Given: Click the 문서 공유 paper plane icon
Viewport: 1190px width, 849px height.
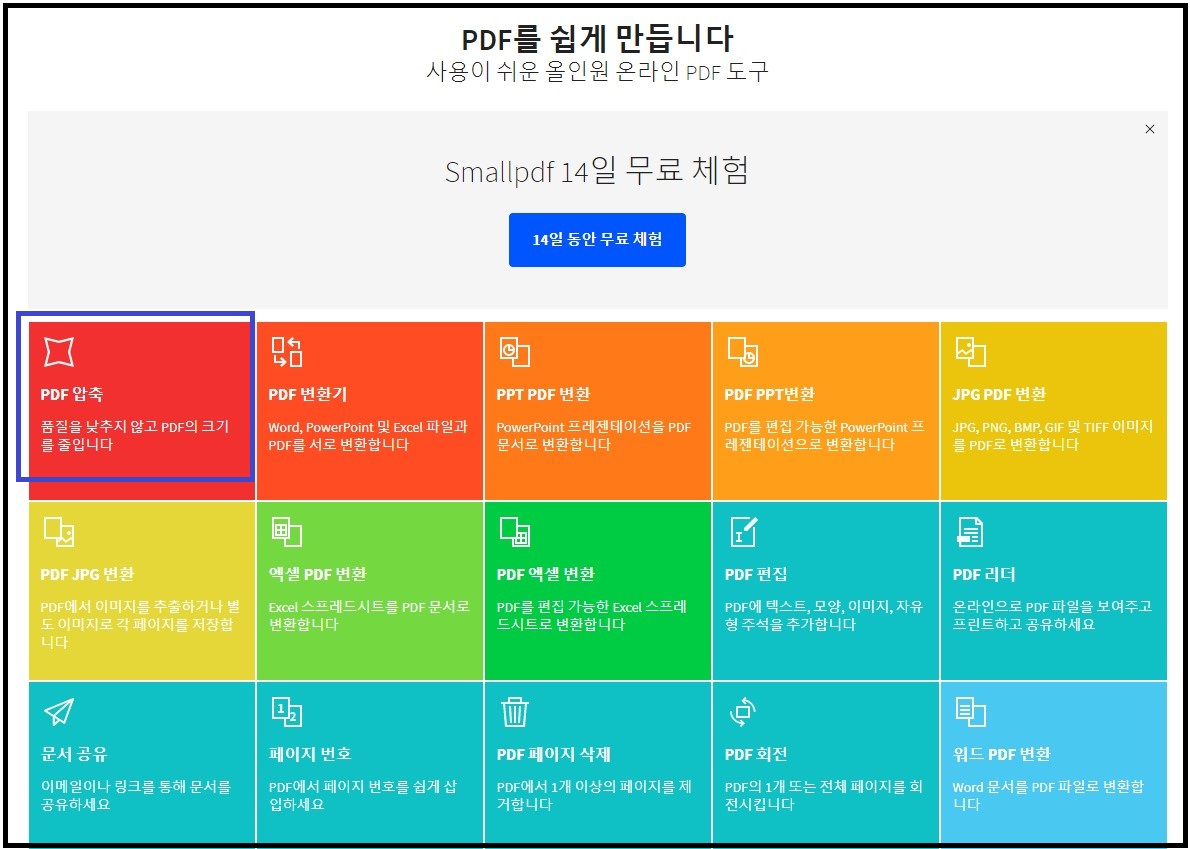Looking at the screenshot, I should coord(58,712).
